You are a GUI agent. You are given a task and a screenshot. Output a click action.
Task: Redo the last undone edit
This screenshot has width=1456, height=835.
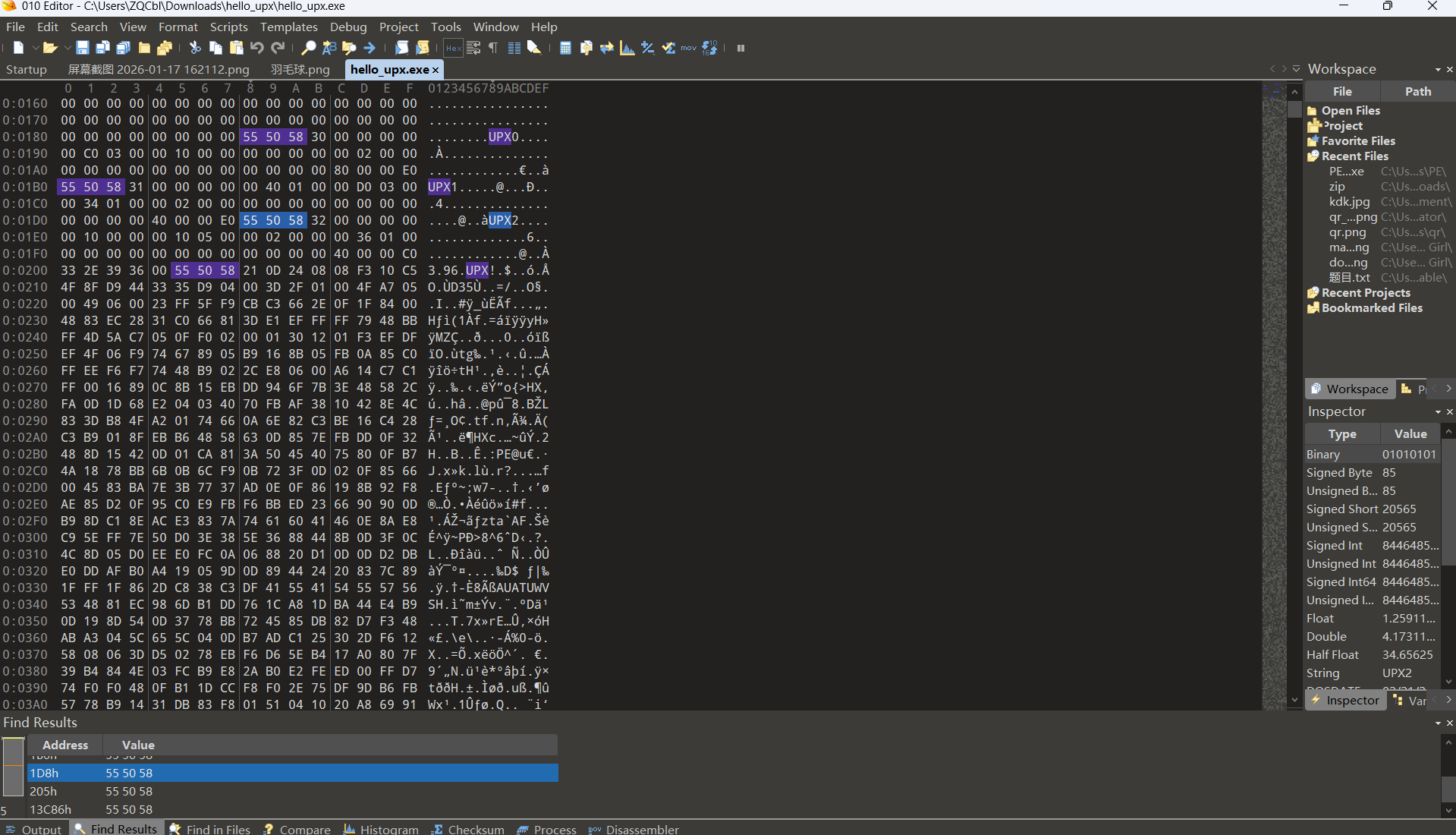tap(278, 48)
